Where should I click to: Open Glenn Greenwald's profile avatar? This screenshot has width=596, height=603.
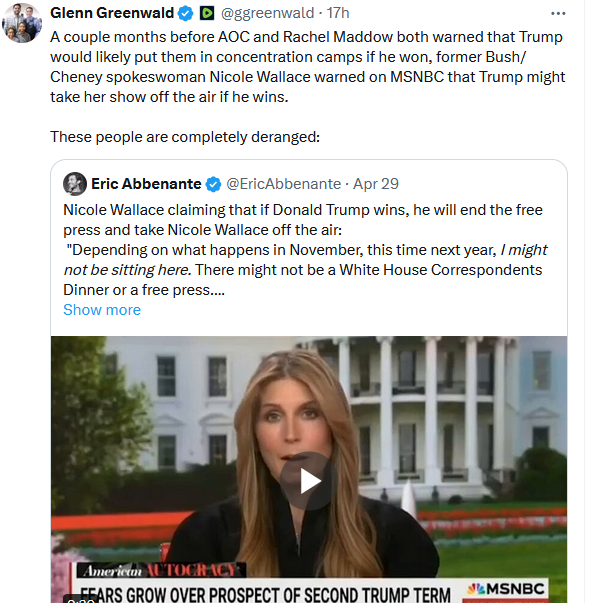pyautogui.click(x=22, y=23)
